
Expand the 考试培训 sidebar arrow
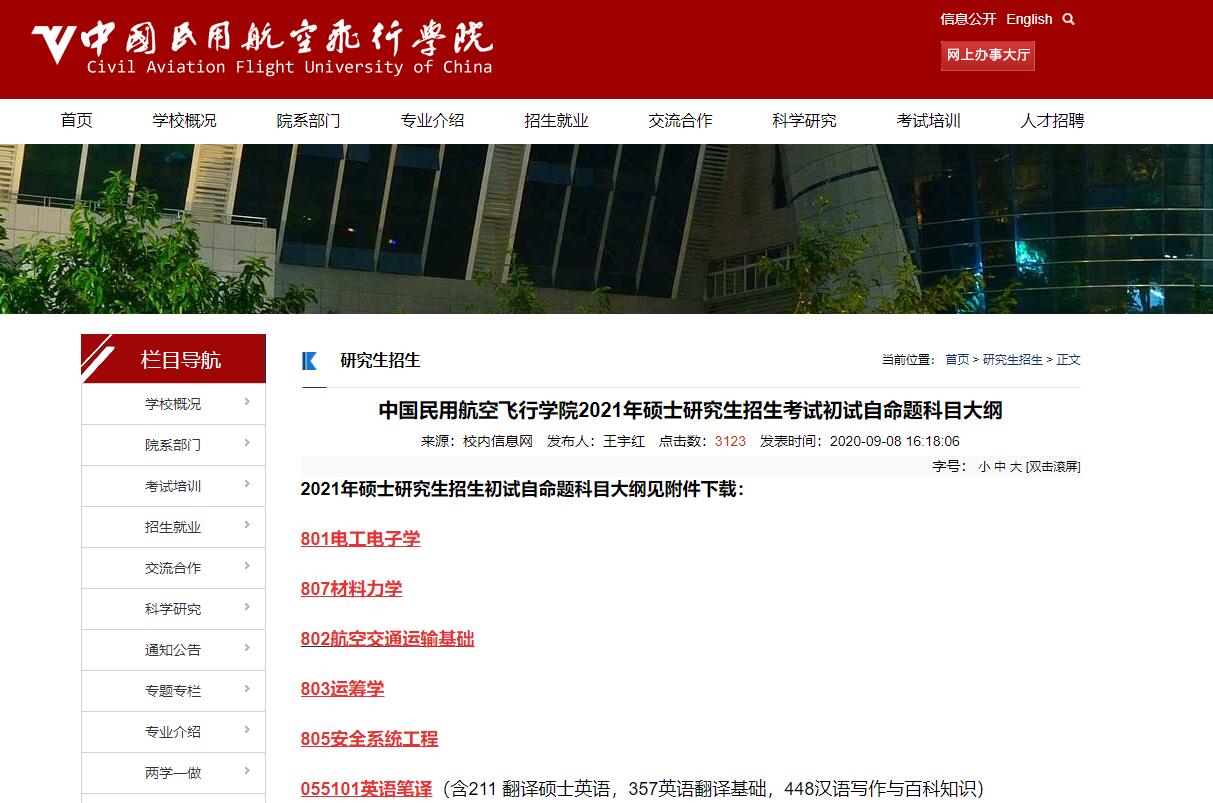pos(246,484)
